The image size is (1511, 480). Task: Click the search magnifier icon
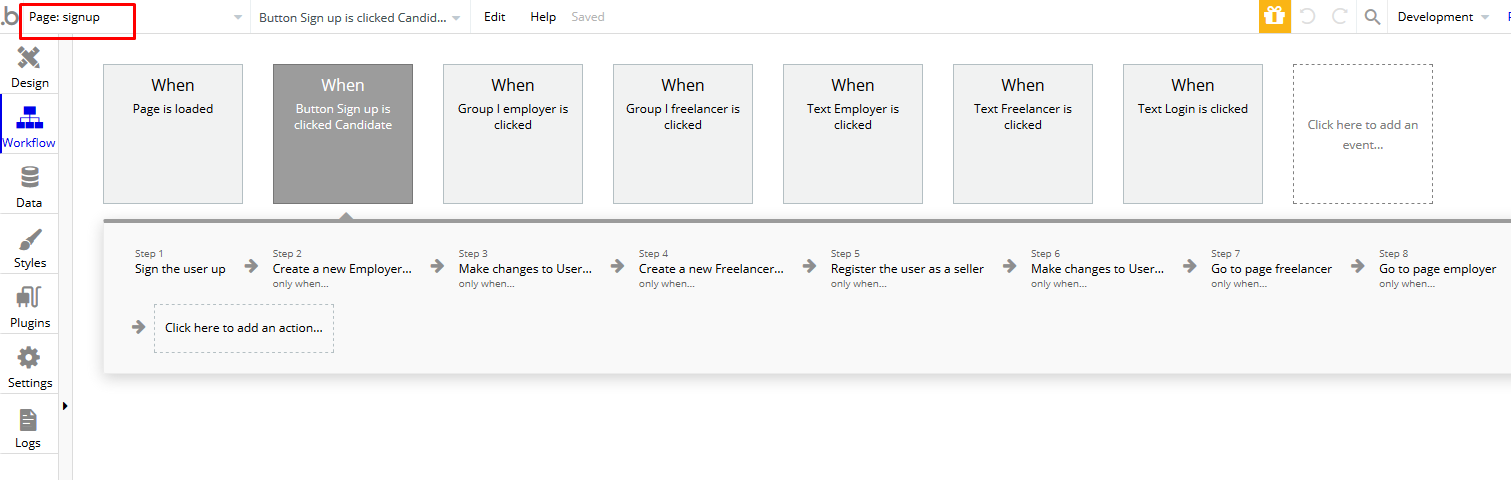pyautogui.click(x=1372, y=17)
